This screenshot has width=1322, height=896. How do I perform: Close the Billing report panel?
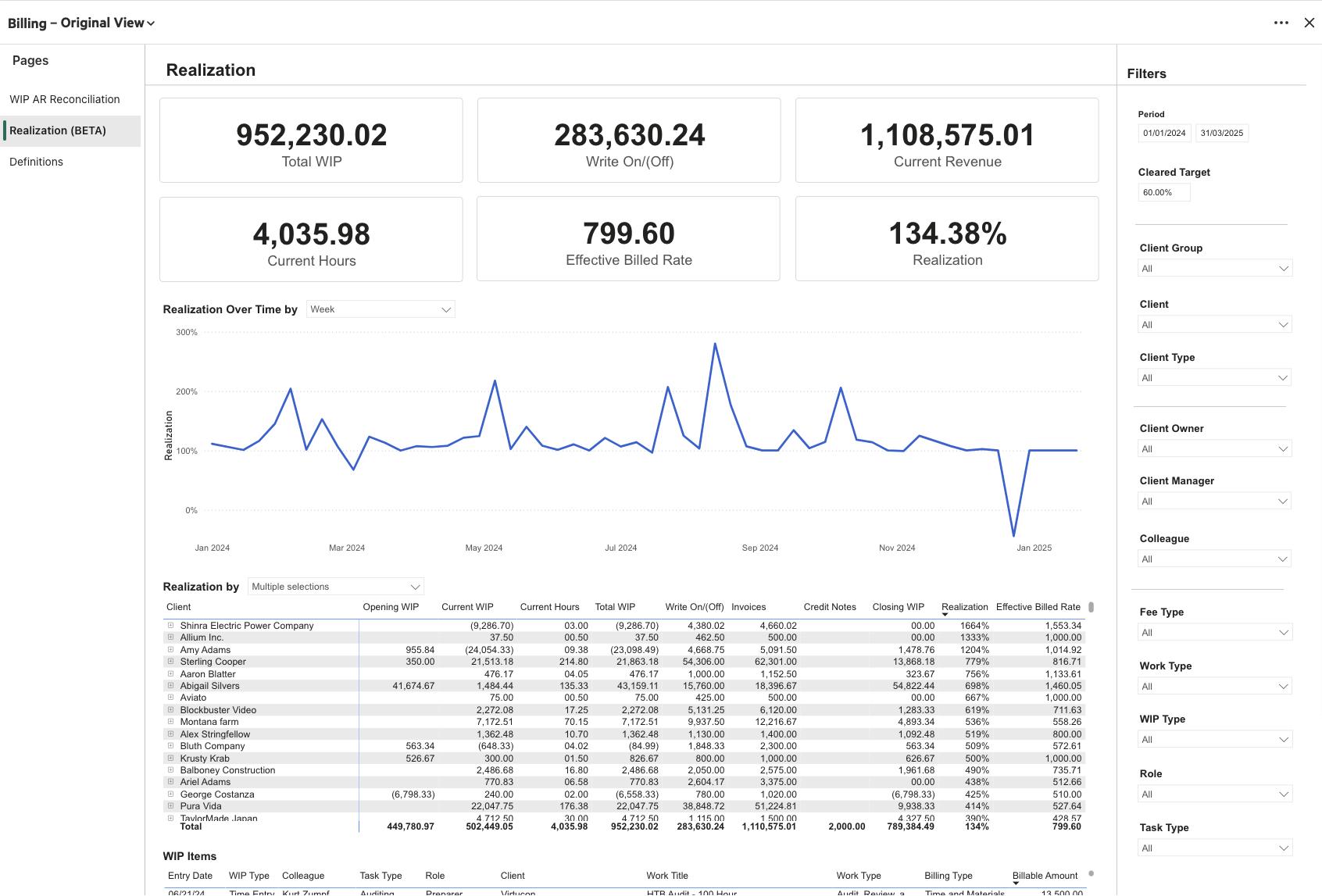[1309, 23]
